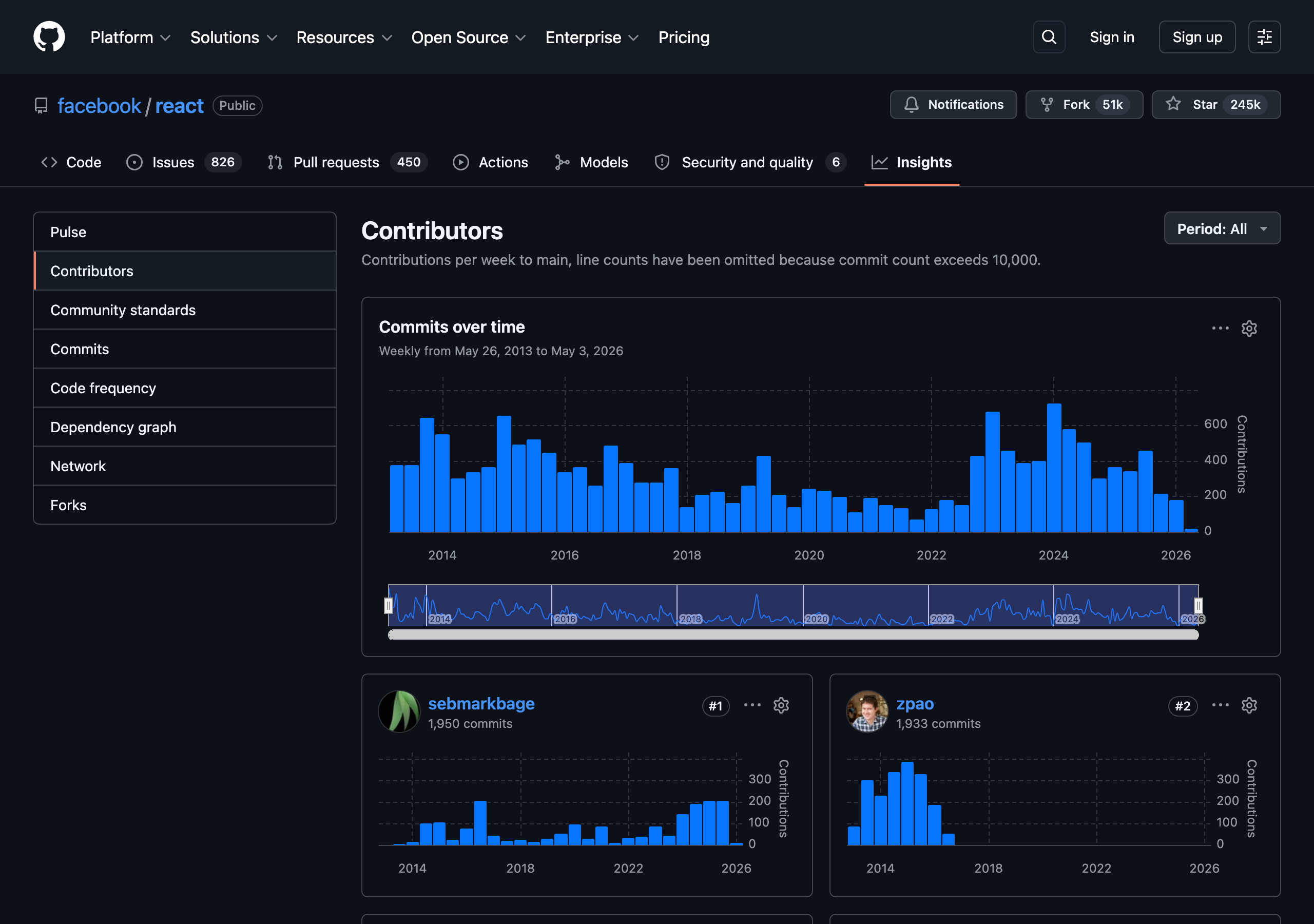The height and width of the screenshot is (924, 1314).
Task: Click the Commits over time heading
Action: coord(452,327)
